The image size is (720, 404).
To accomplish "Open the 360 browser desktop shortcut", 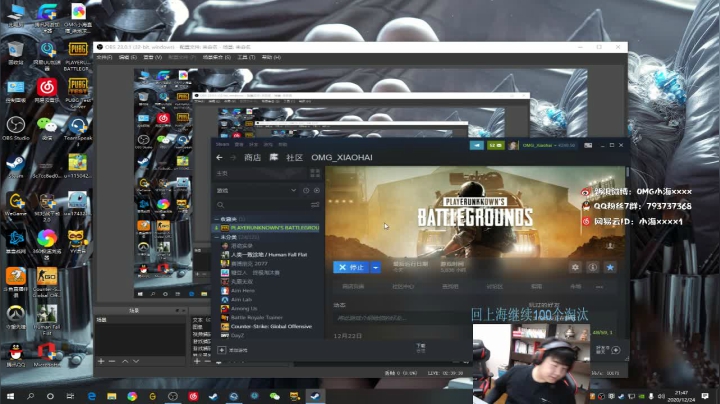I will tap(46, 244).
